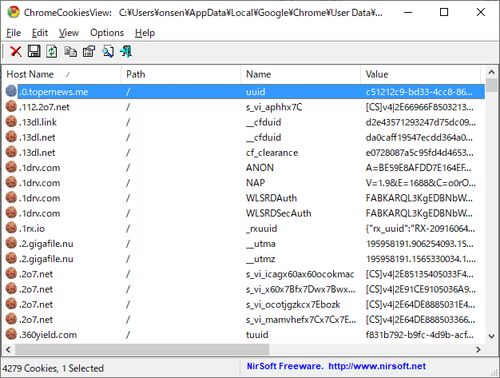Image resolution: width=500 pixels, height=378 pixels.
Task: Select the .13dl.link row
Action: click(244, 122)
